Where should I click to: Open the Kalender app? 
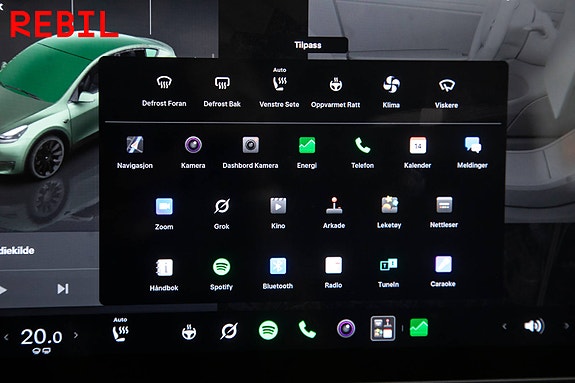click(417, 152)
